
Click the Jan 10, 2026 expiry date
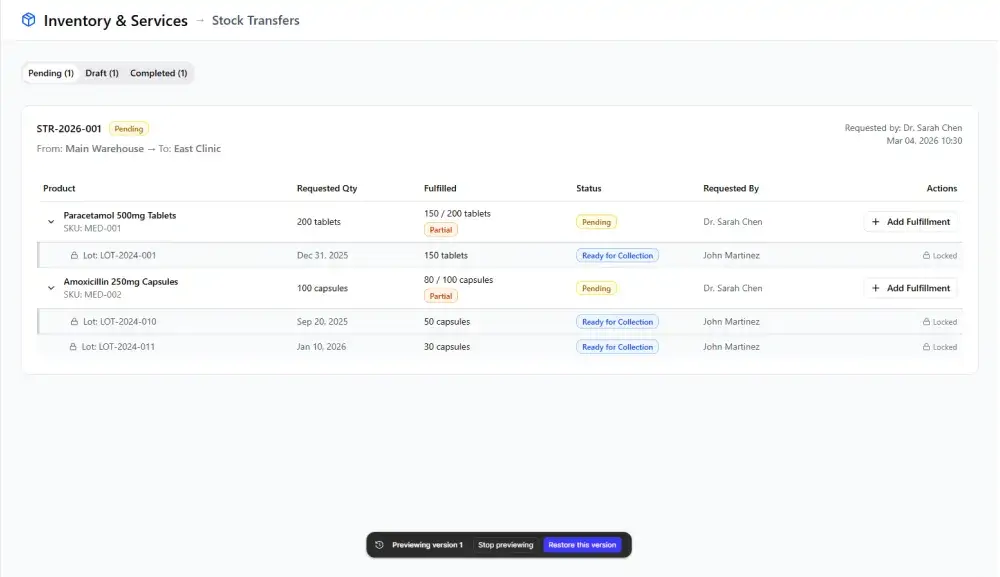[321, 347]
